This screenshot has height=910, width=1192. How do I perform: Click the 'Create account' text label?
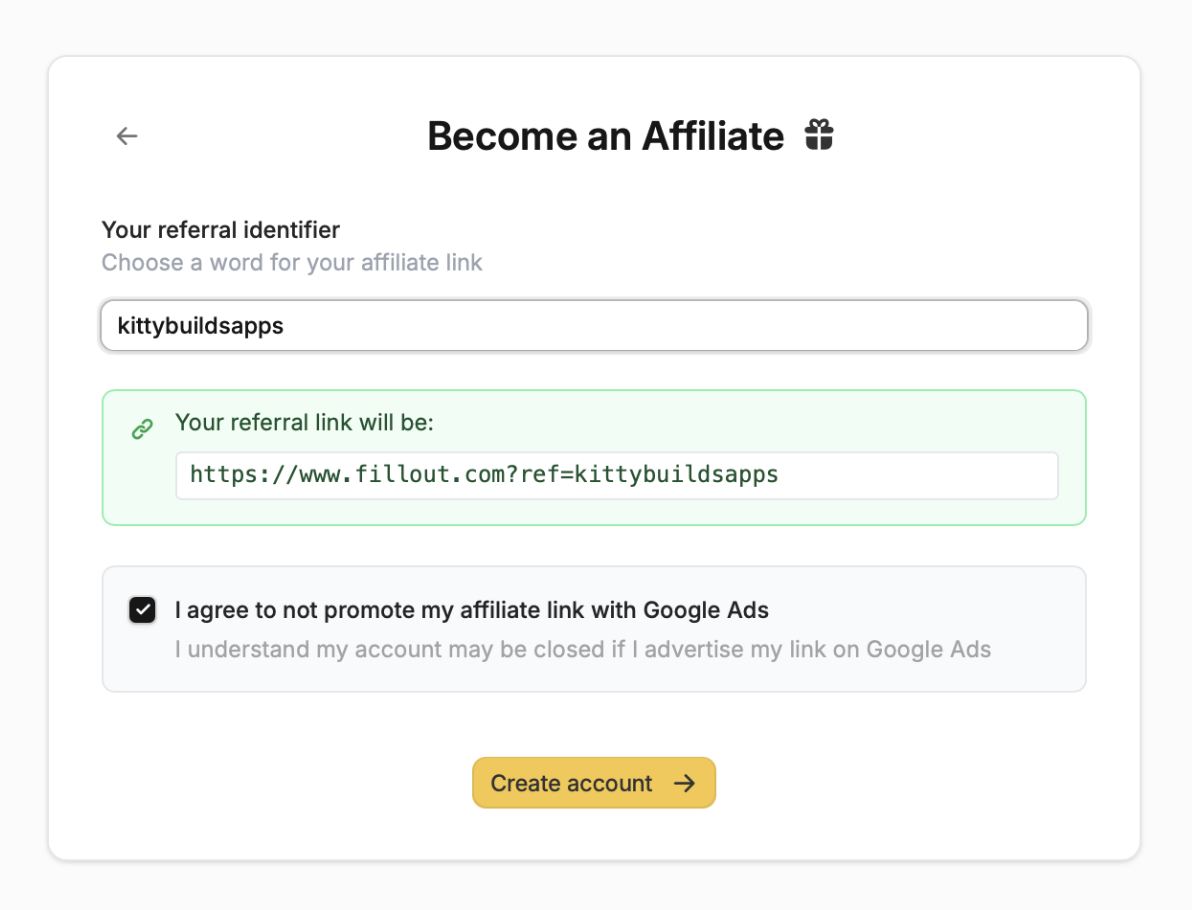pyautogui.click(x=571, y=783)
